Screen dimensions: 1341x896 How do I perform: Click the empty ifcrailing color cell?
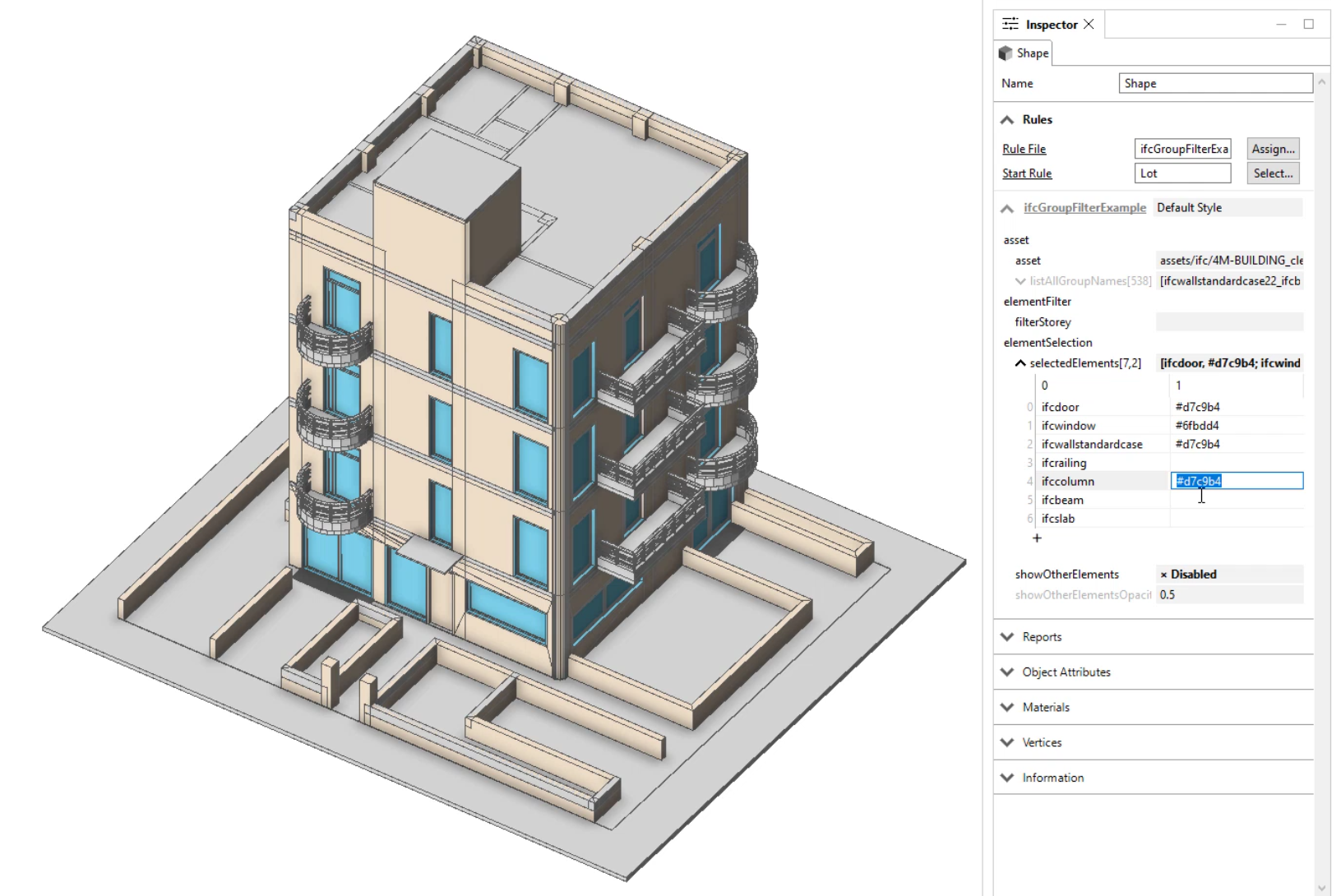1237,463
